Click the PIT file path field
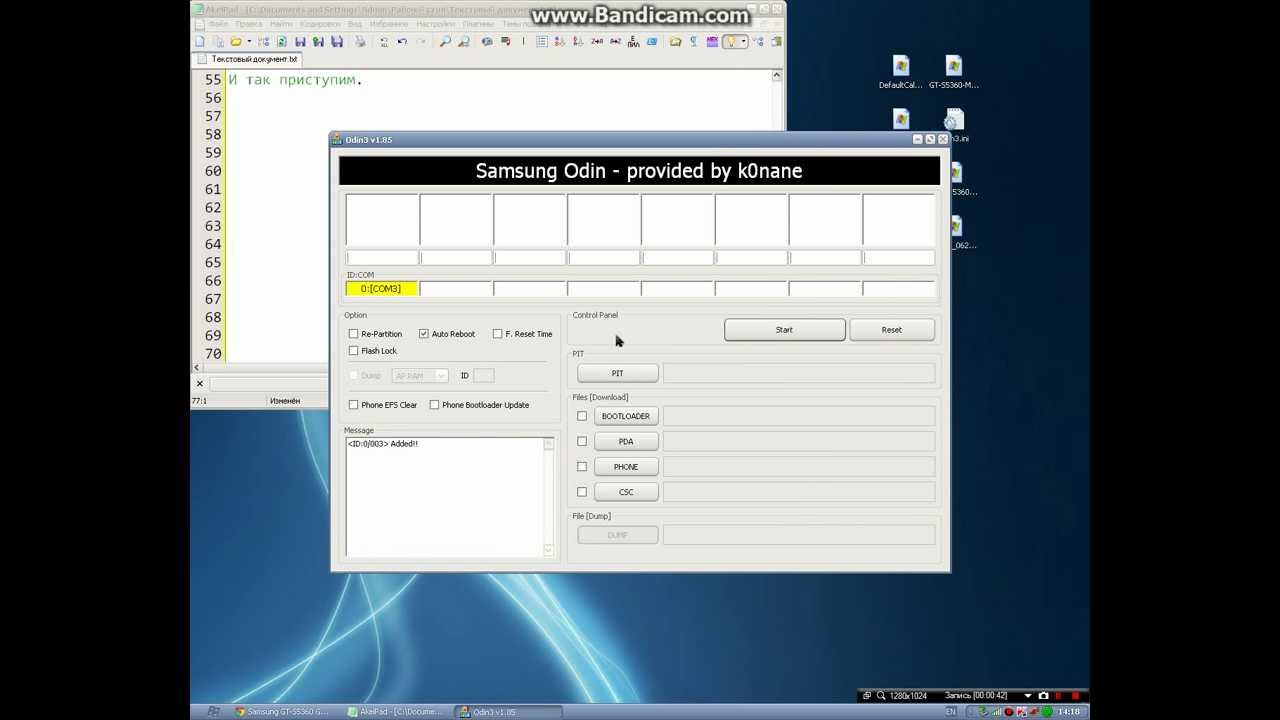Screen dimensions: 1280x720 (x=799, y=373)
